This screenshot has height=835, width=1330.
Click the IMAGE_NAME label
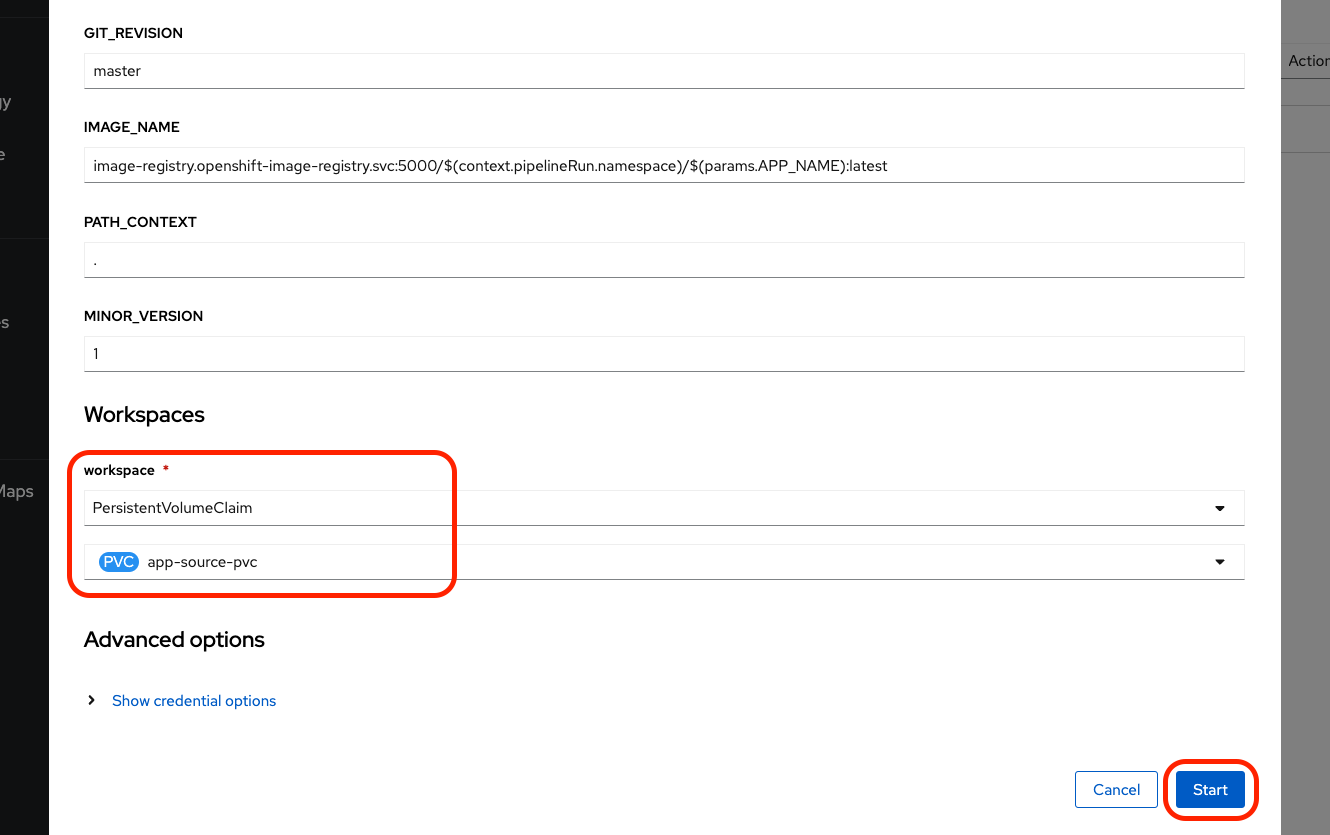tap(132, 128)
